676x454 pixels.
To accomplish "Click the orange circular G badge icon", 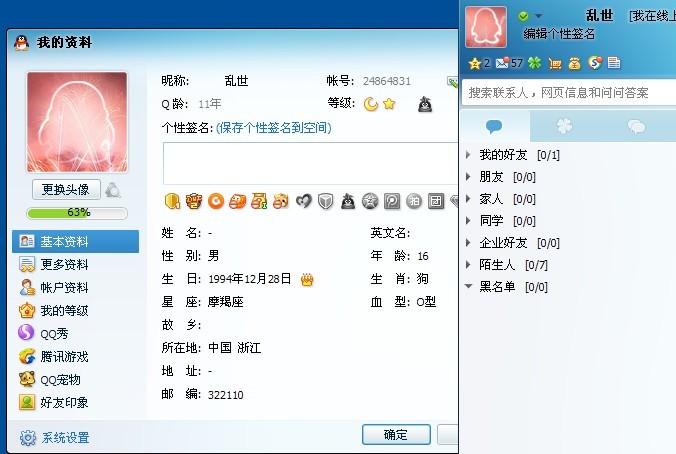I will tap(216, 201).
